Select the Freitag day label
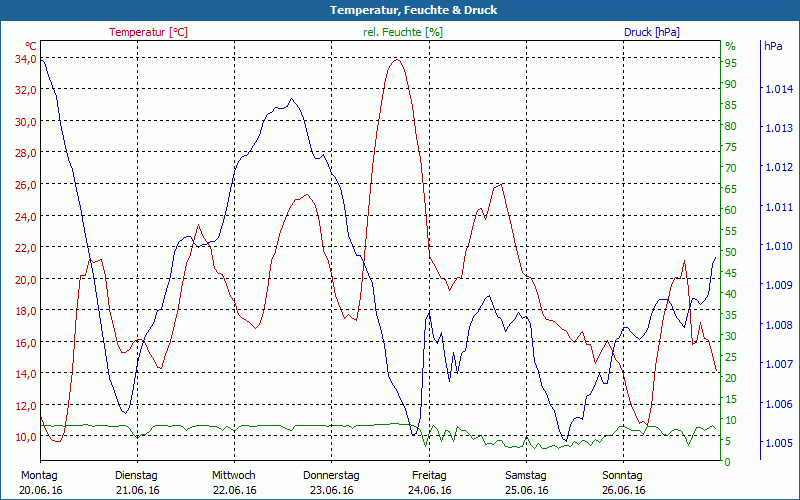The width and height of the screenshot is (800, 500). point(428,475)
